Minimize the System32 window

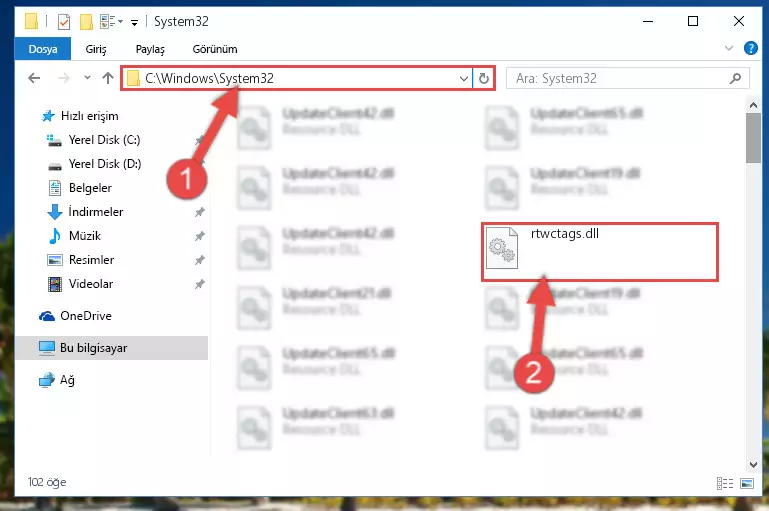click(x=648, y=21)
